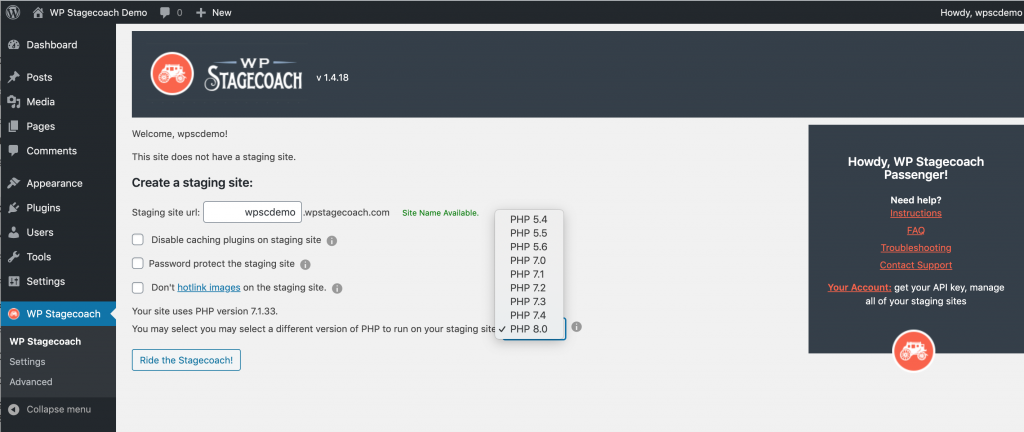Click the Tools wrench icon
The height and width of the screenshot is (432, 1024).
tap(14, 257)
